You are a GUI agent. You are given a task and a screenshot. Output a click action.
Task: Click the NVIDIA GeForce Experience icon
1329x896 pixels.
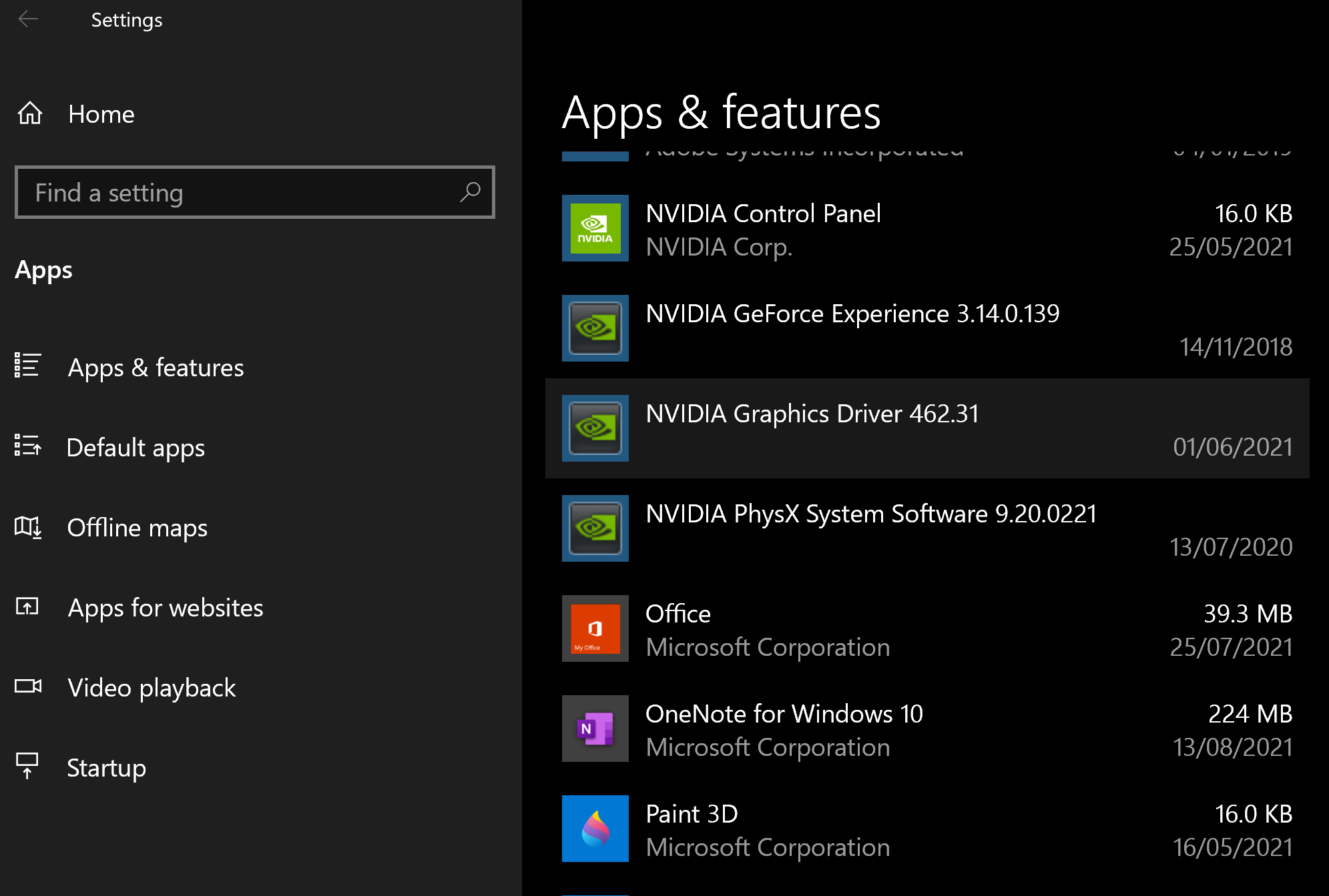pos(595,328)
